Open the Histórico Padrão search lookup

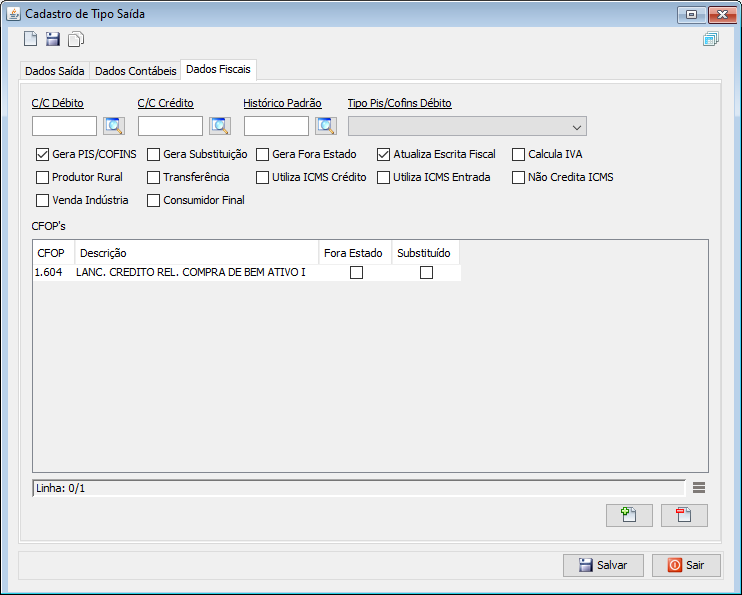tap(325, 126)
